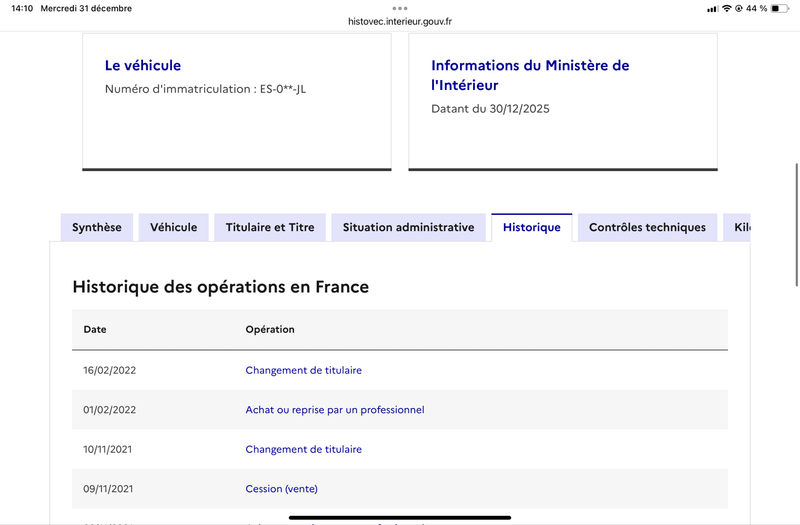Click Achat ou reprise par un professionnel
Viewport: 800px width, 525px height.
pos(335,410)
